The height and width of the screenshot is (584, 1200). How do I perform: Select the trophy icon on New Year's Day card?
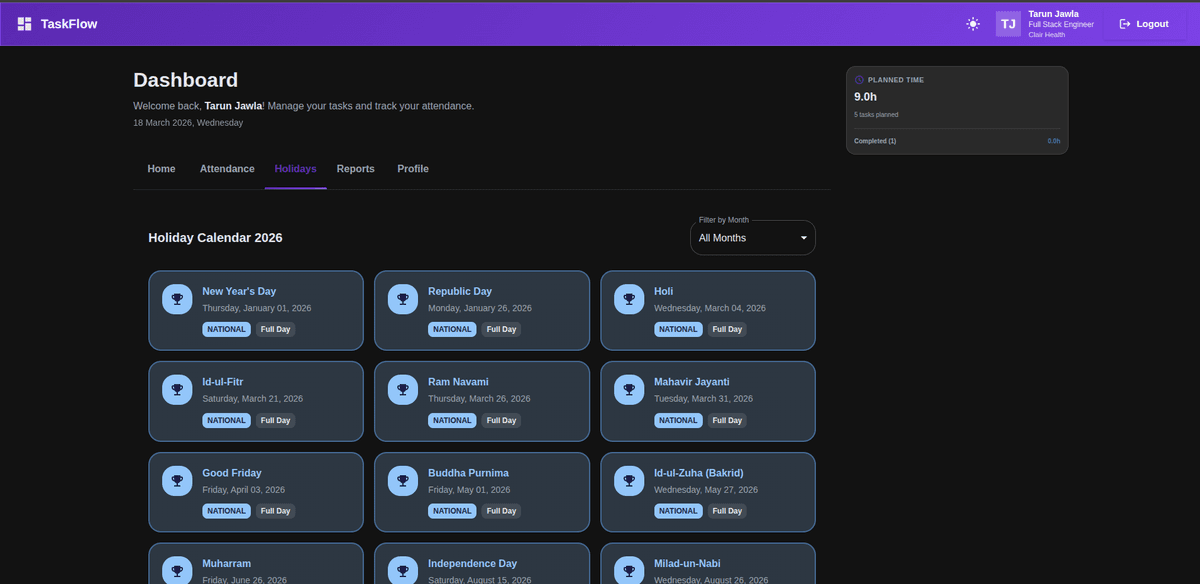pyautogui.click(x=176, y=298)
